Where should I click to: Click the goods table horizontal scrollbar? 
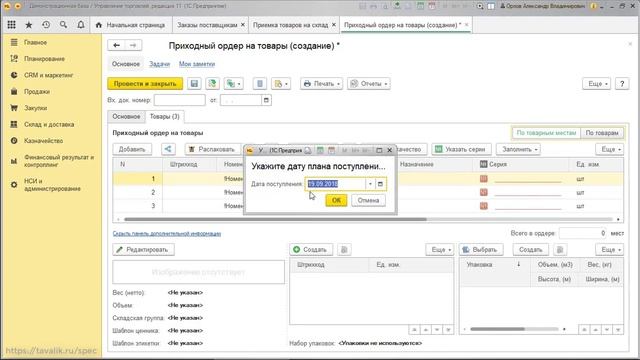point(276,220)
